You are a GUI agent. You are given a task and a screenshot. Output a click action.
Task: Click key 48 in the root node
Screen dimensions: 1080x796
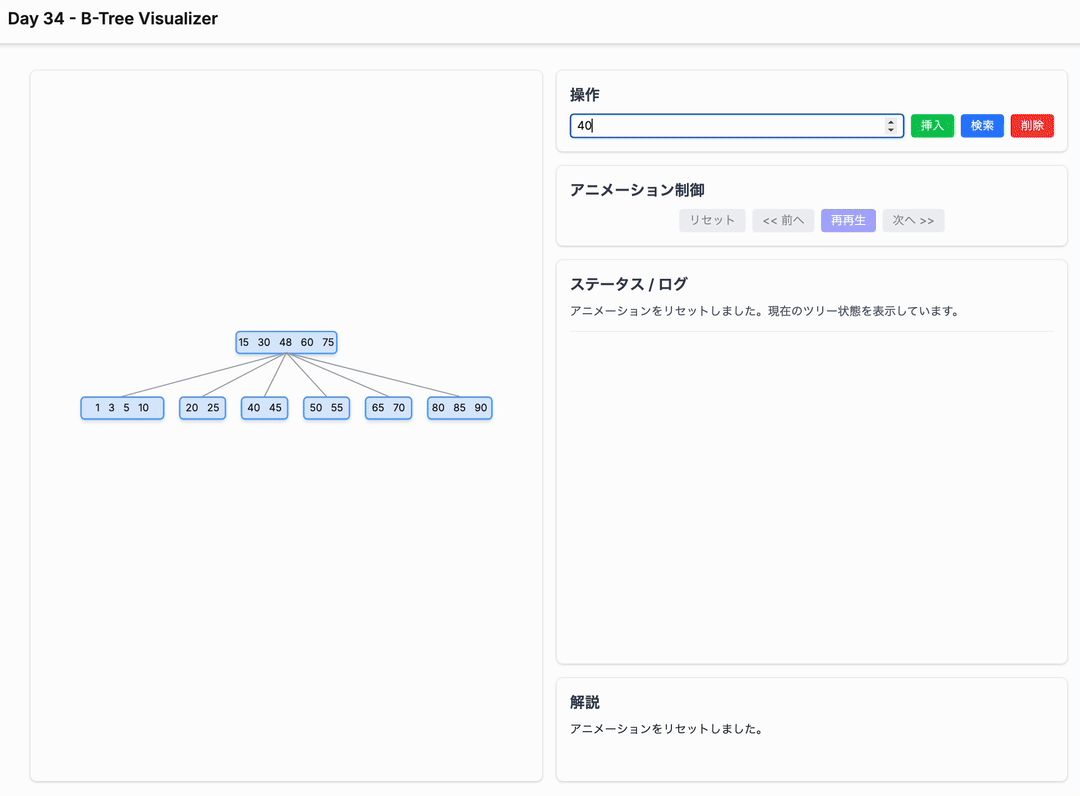click(x=285, y=342)
